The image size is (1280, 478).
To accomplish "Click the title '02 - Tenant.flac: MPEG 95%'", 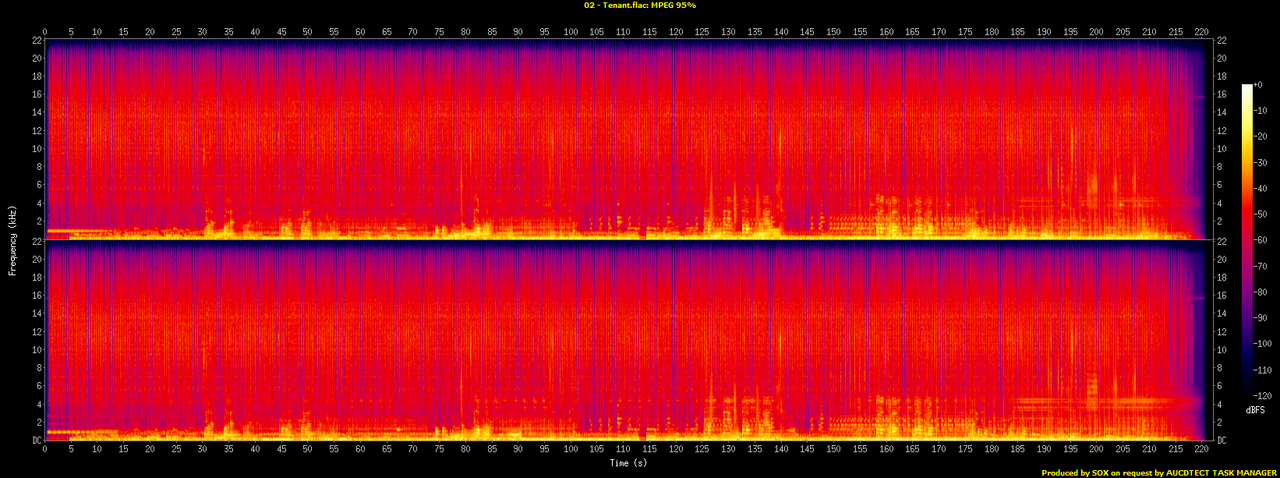I will [x=640, y=5].
